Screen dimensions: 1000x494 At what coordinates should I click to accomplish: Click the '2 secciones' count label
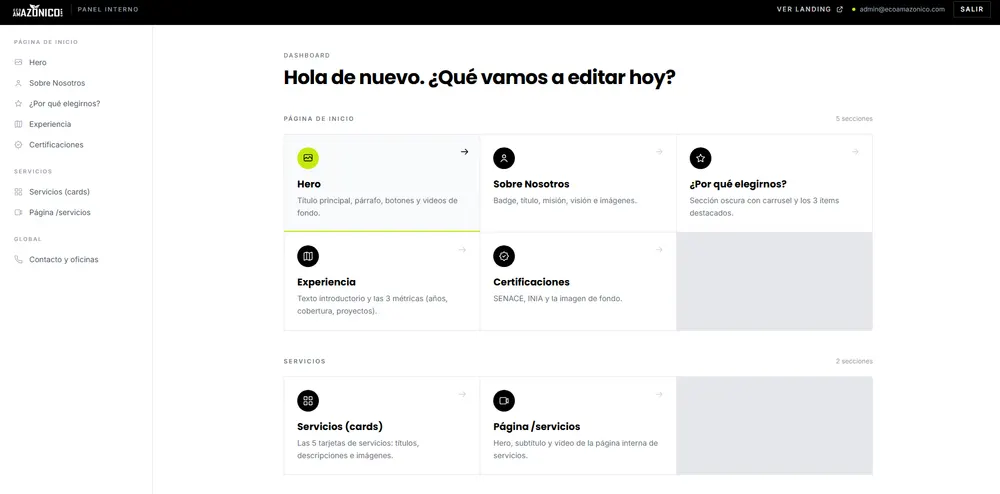click(x=854, y=361)
